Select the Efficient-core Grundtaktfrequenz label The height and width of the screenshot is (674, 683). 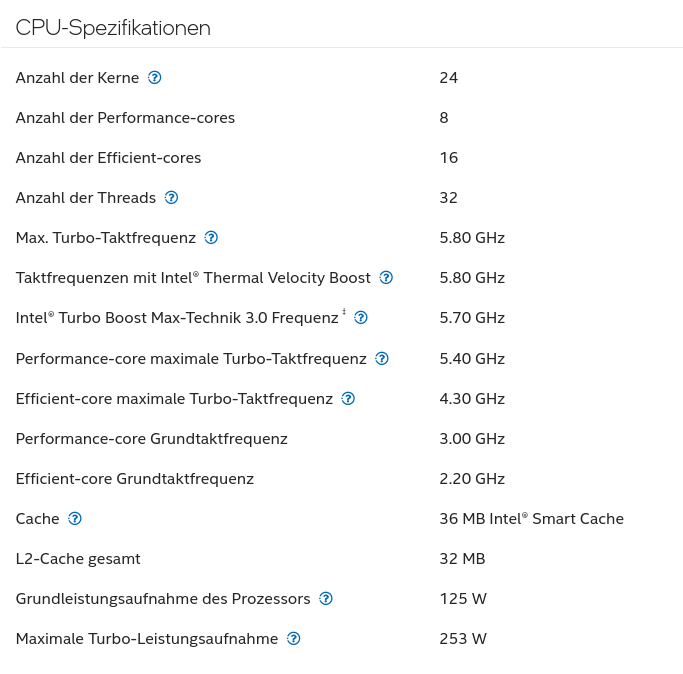pos(134,479)
